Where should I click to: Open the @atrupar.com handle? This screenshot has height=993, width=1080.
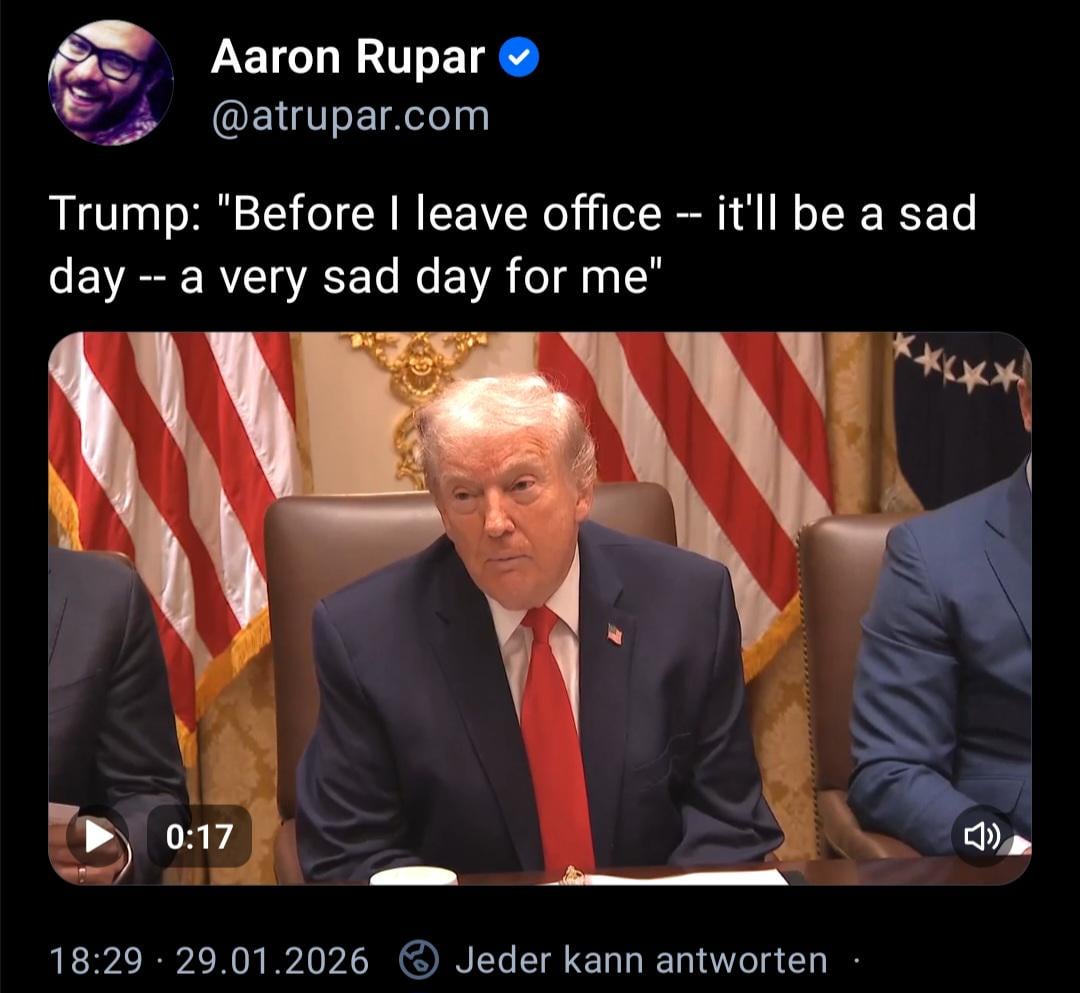pos(351,116)
